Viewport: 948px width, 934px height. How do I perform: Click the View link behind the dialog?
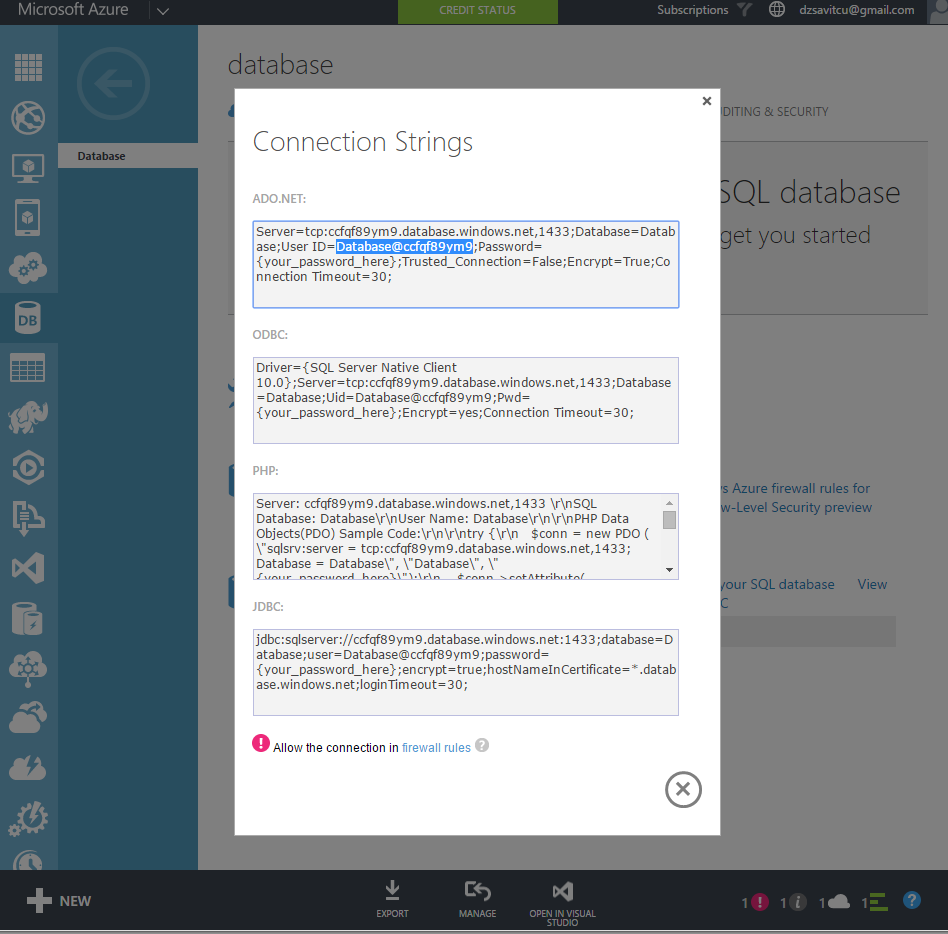[872, 585]
